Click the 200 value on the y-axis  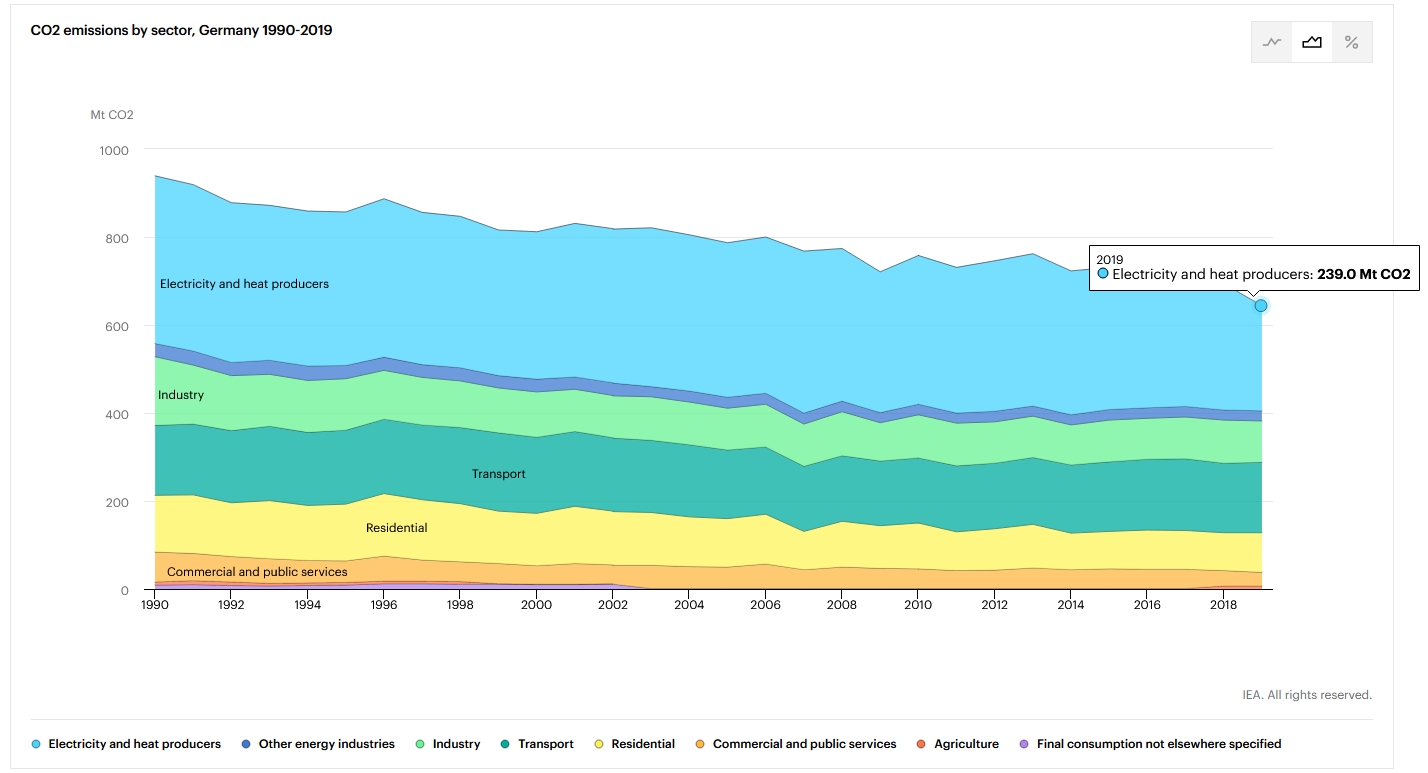coord(119,502)
